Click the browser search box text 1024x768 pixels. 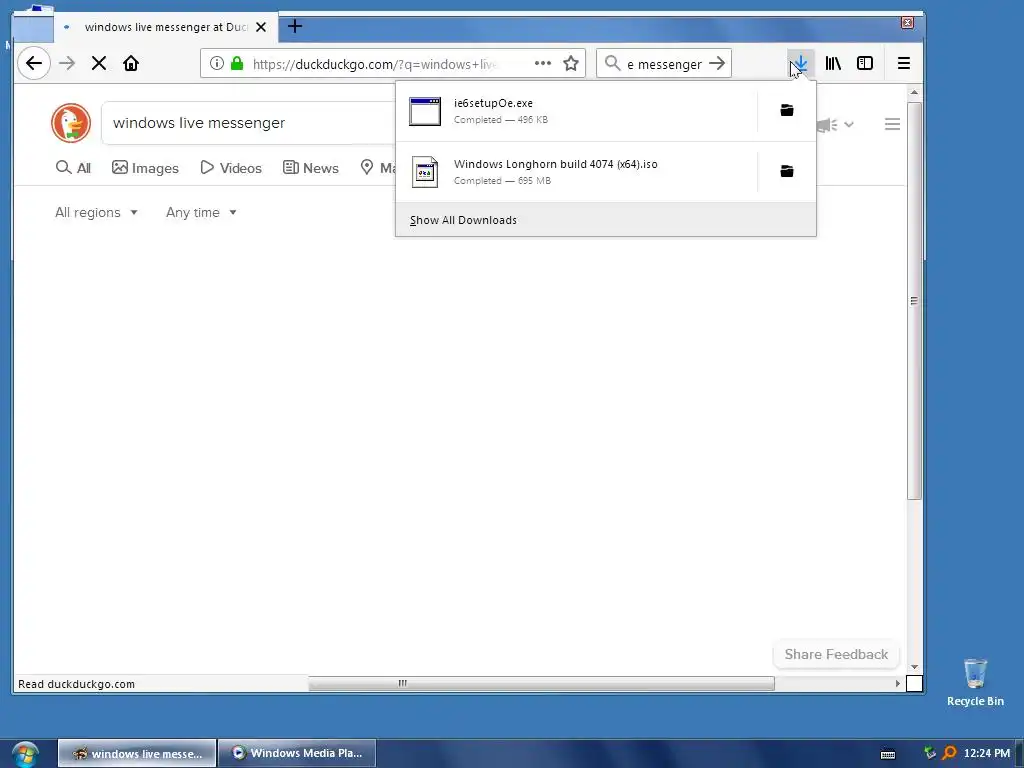[664, 64]
